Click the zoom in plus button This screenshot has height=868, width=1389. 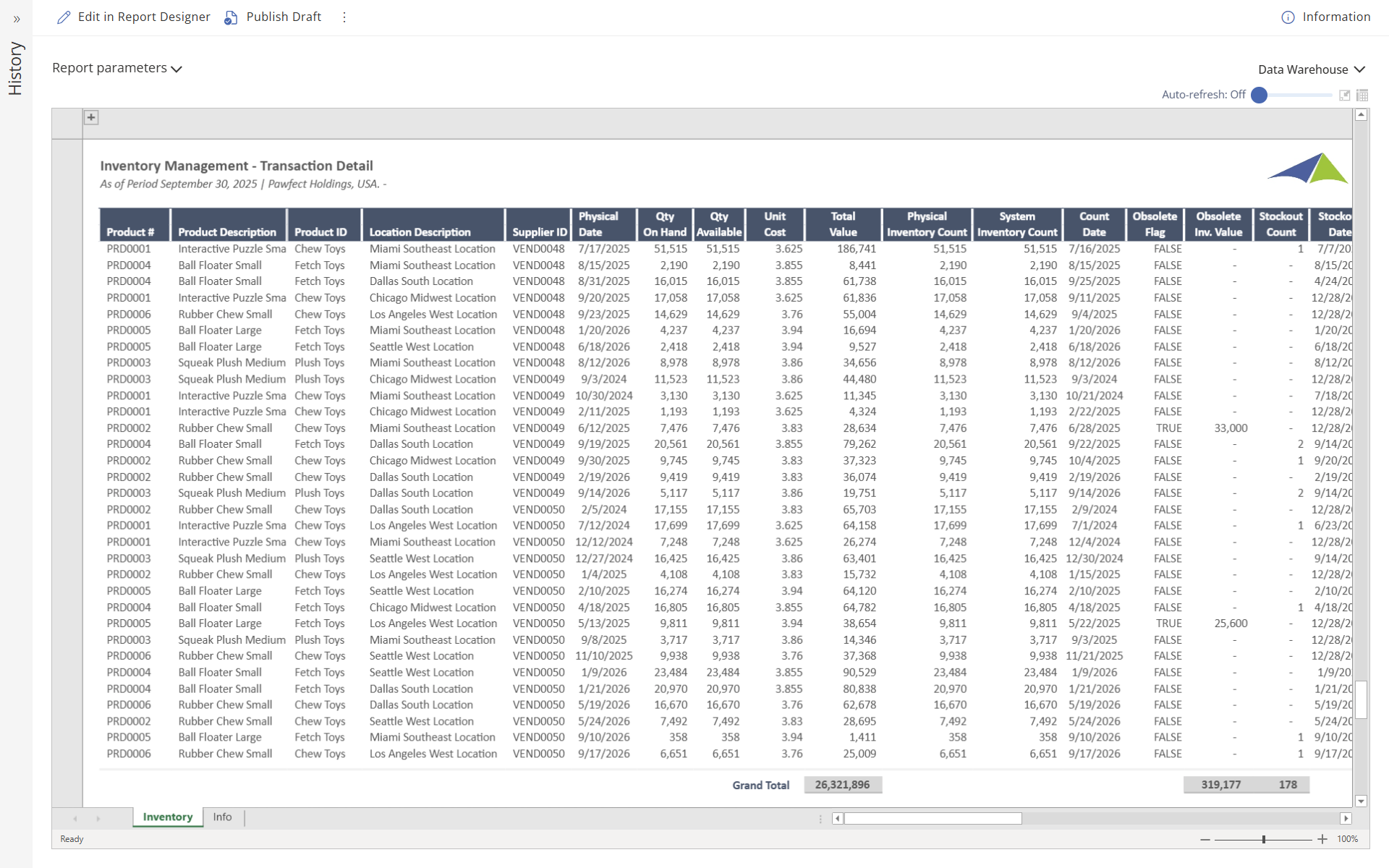pos(1322,839)
